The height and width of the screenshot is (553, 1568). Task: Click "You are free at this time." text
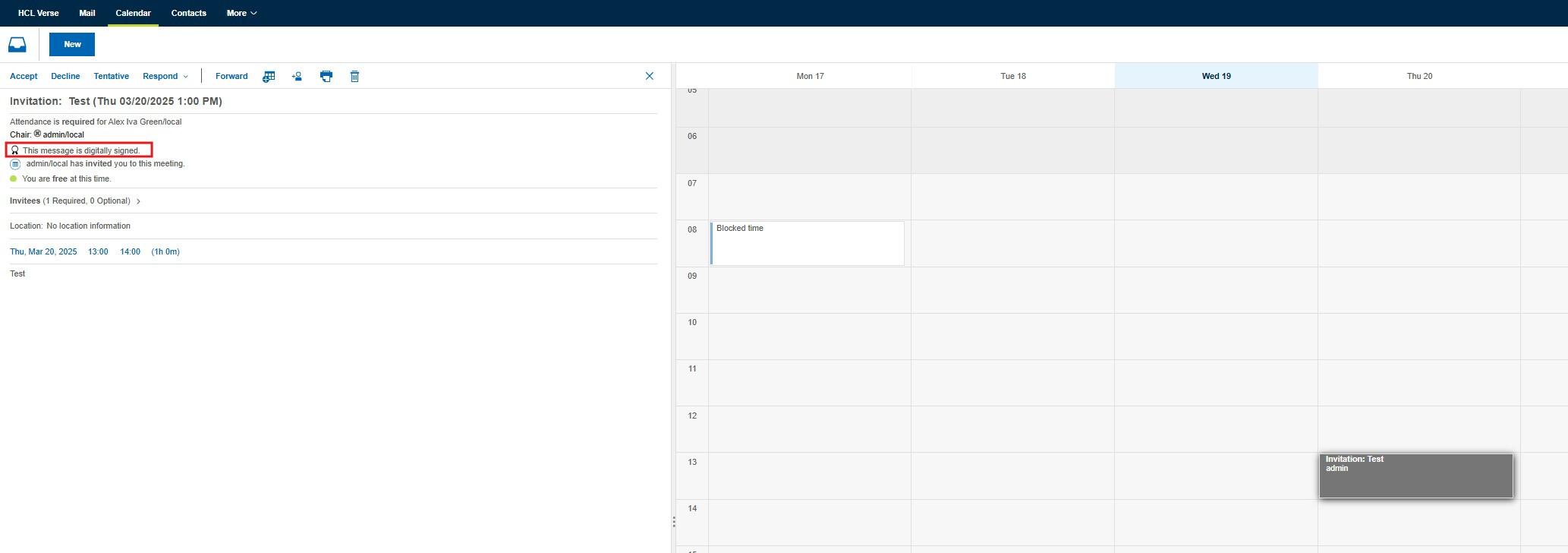[67, 179]
